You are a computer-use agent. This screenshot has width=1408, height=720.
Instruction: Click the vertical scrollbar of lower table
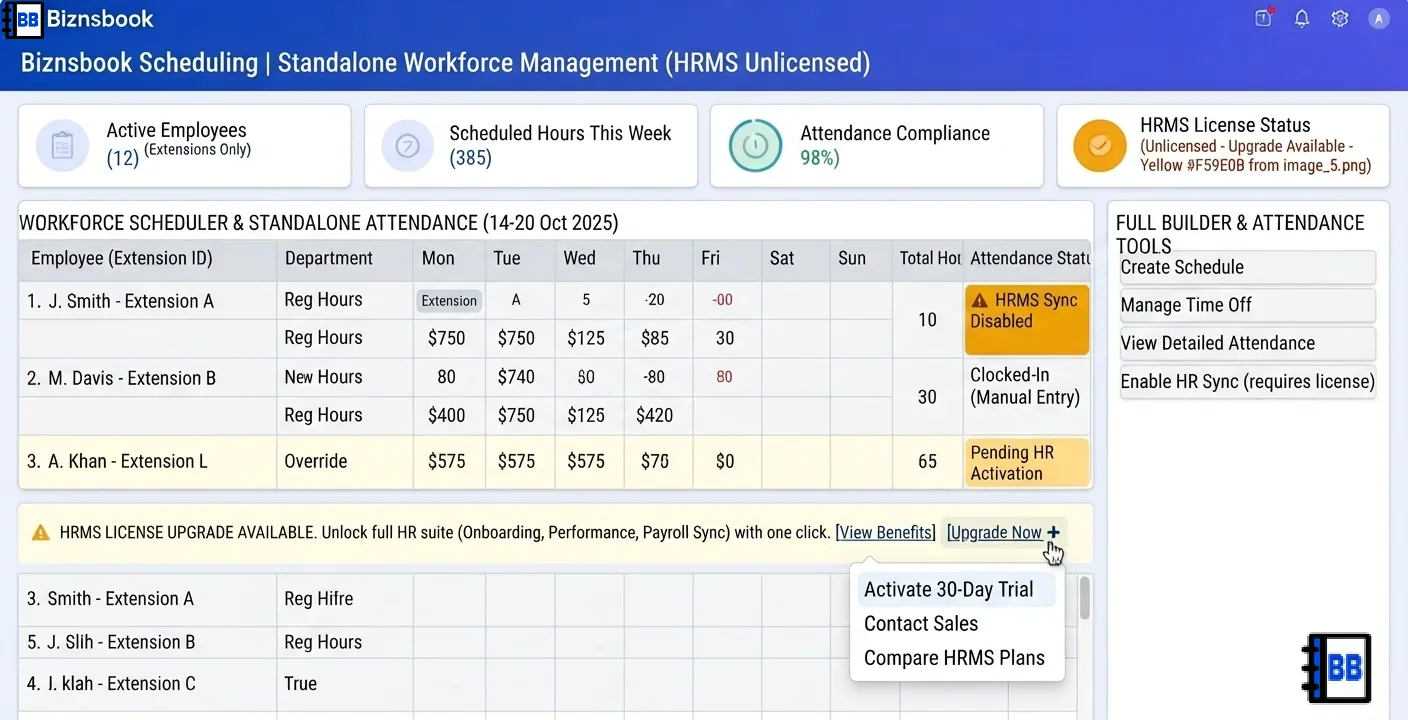(x=1084, y=598)
